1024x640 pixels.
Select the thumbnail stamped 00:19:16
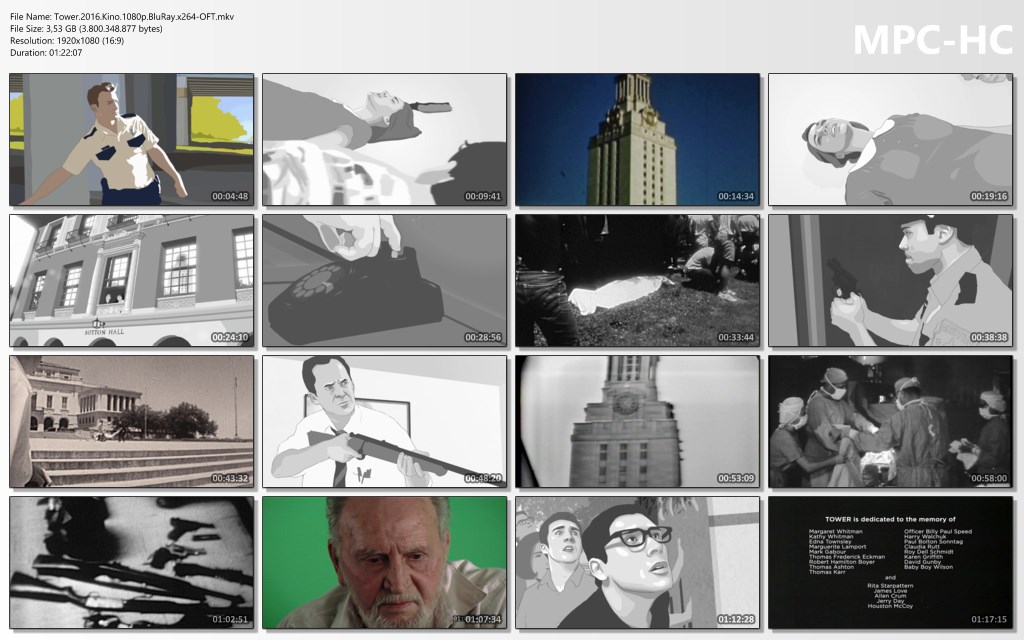tap(890, 139)
